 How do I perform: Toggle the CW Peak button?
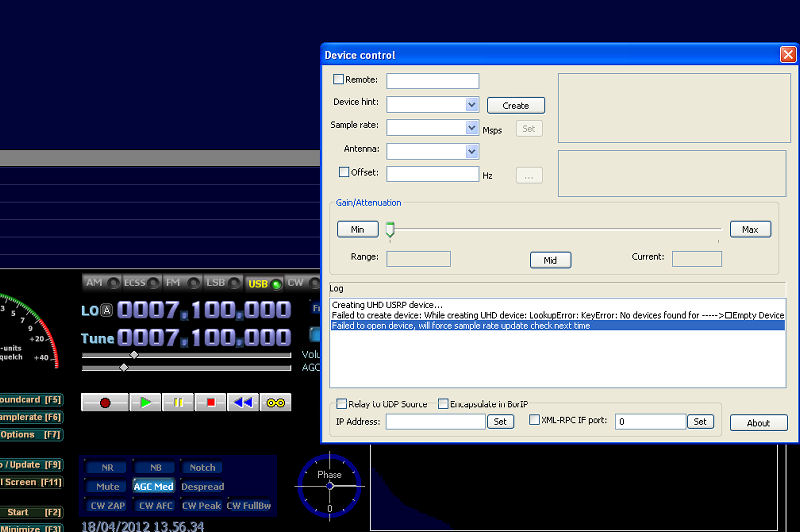point(202,505)
